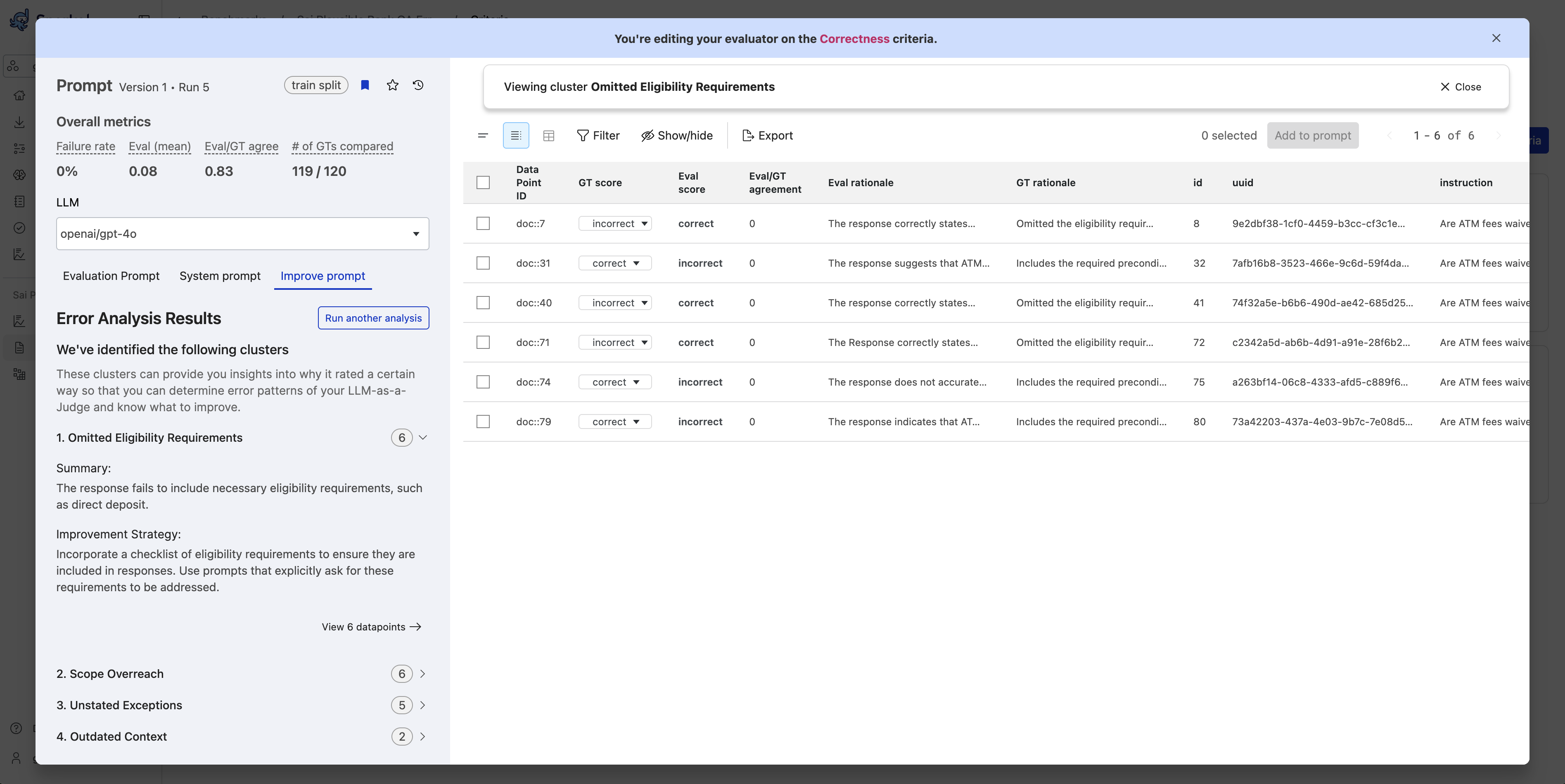Open the version history clock icon
Screen dimensions: 1565x784
pyautogui.click(x=418, y=85)
